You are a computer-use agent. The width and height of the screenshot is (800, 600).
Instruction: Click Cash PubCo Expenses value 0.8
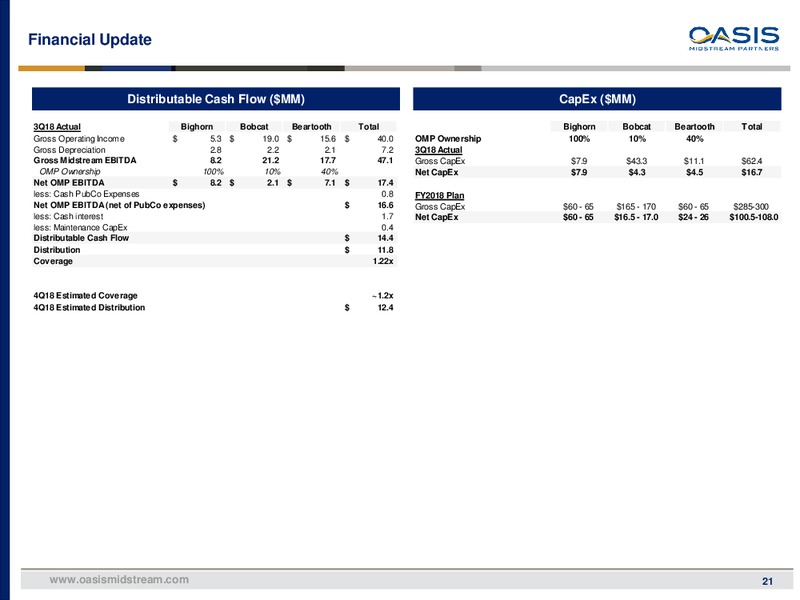click(x=388, y=194)
